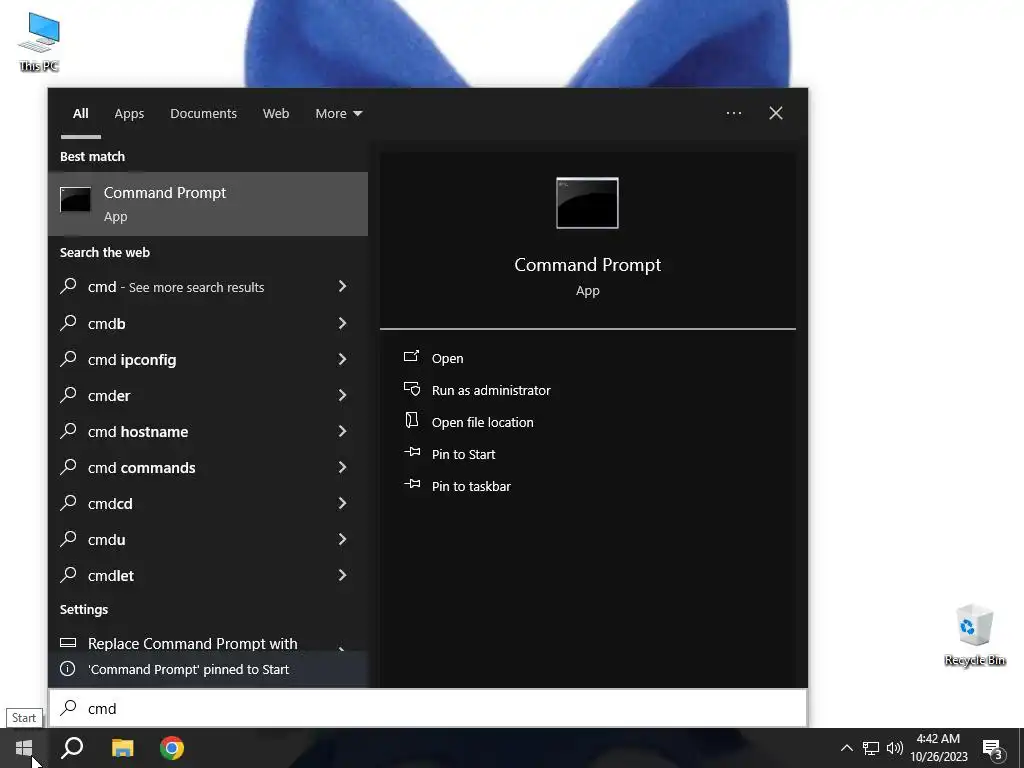This screenshot has height=768, width=1024.
Task: Click the large Command Prompt preview icon
Action: [x=587, y=203]
